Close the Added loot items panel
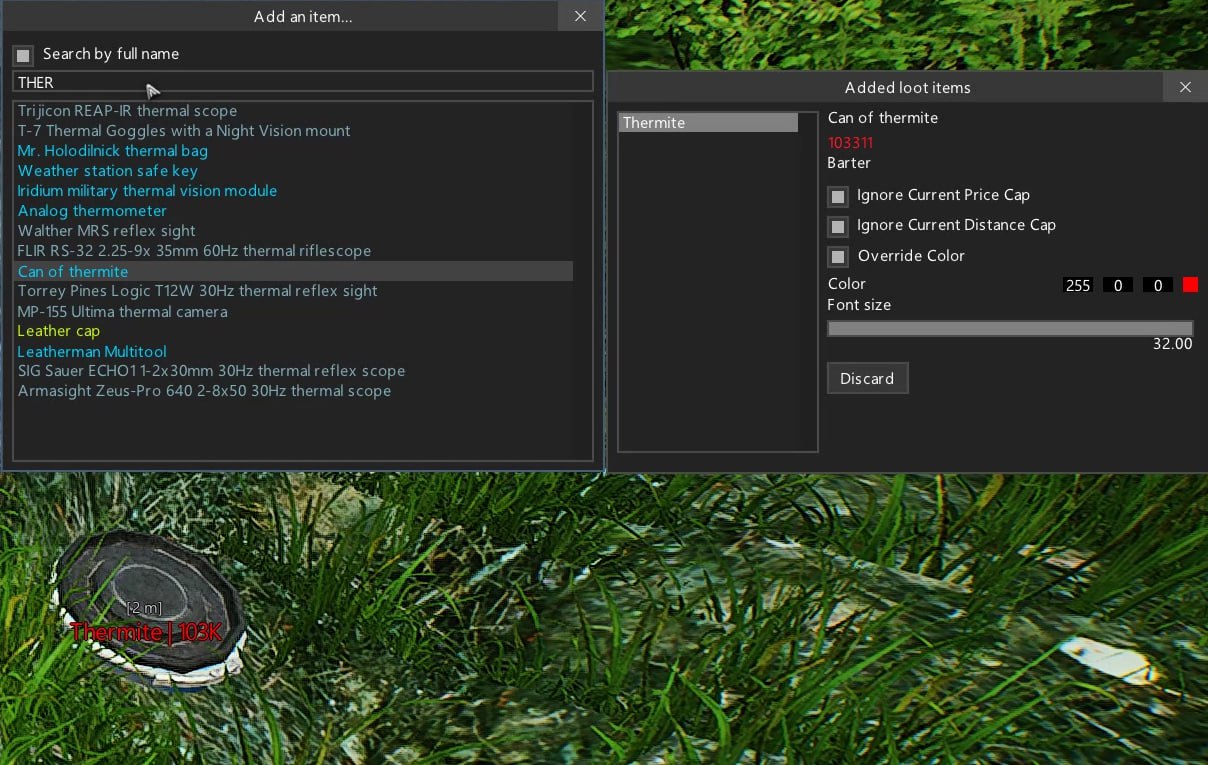The height and width of the screenshot is (765, 1208). (x=1185, y=87)
